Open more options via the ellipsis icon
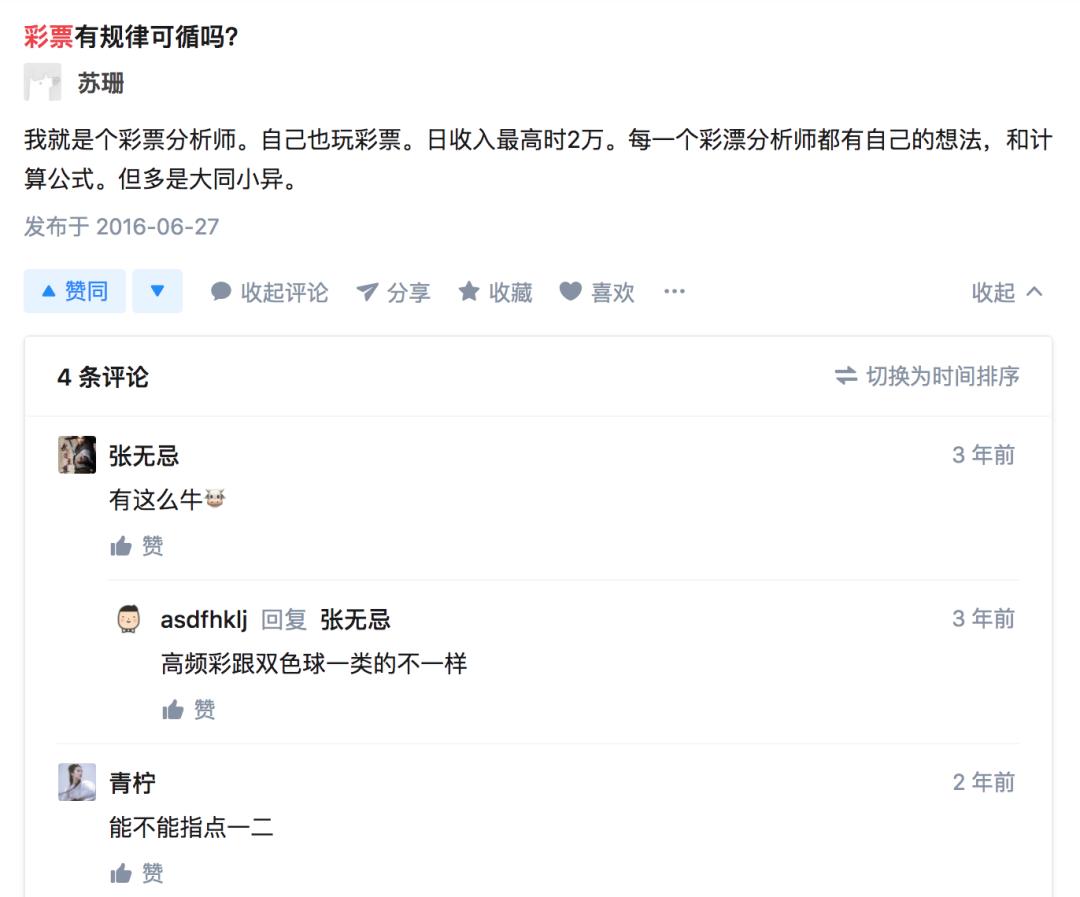 (x=674, y=291)
